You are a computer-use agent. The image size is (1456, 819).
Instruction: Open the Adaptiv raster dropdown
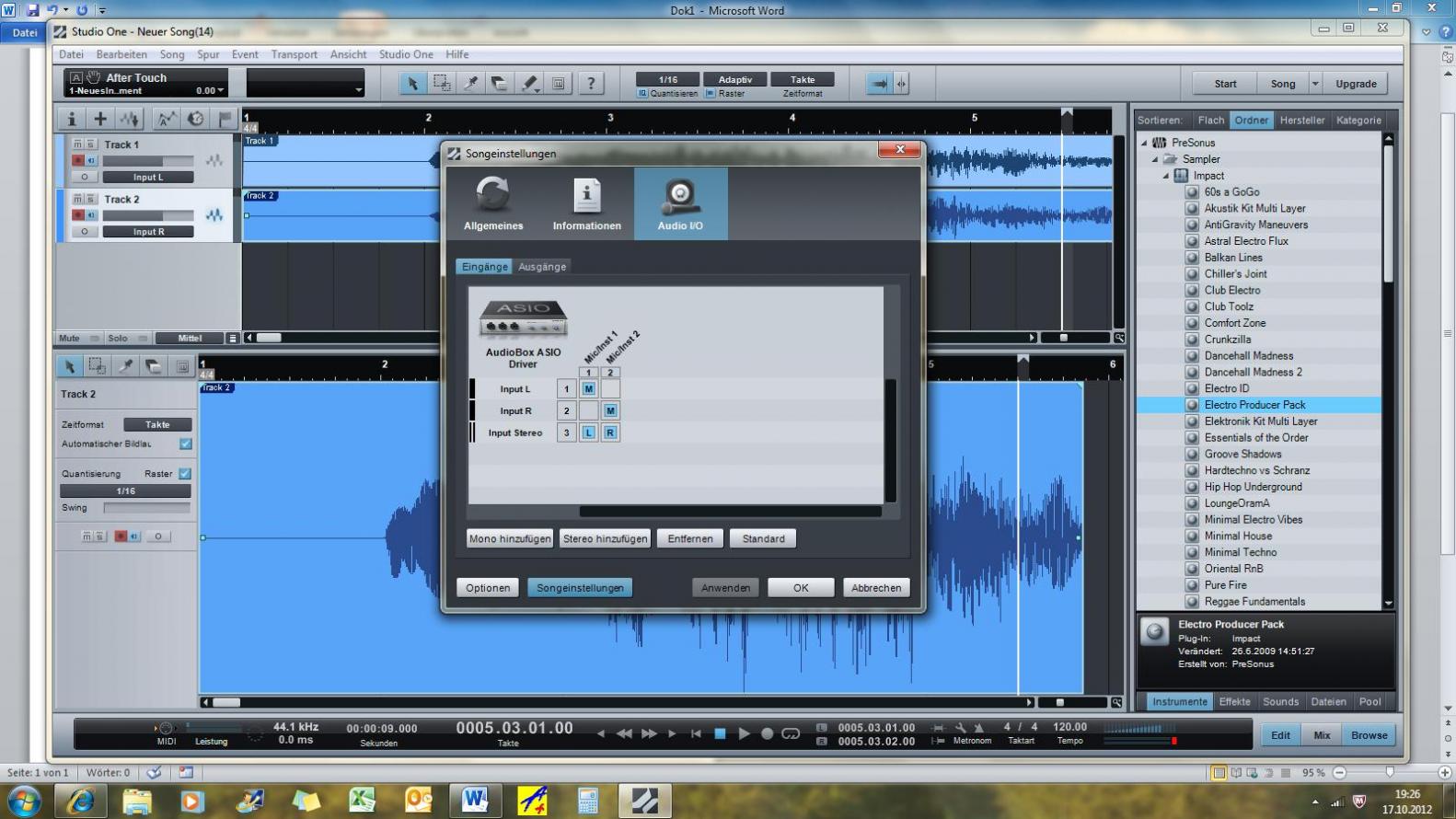735,79
